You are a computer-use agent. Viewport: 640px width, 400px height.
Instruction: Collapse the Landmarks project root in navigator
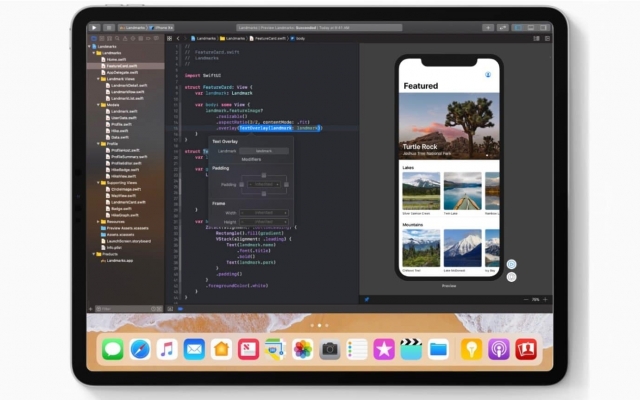click(89, 47)
